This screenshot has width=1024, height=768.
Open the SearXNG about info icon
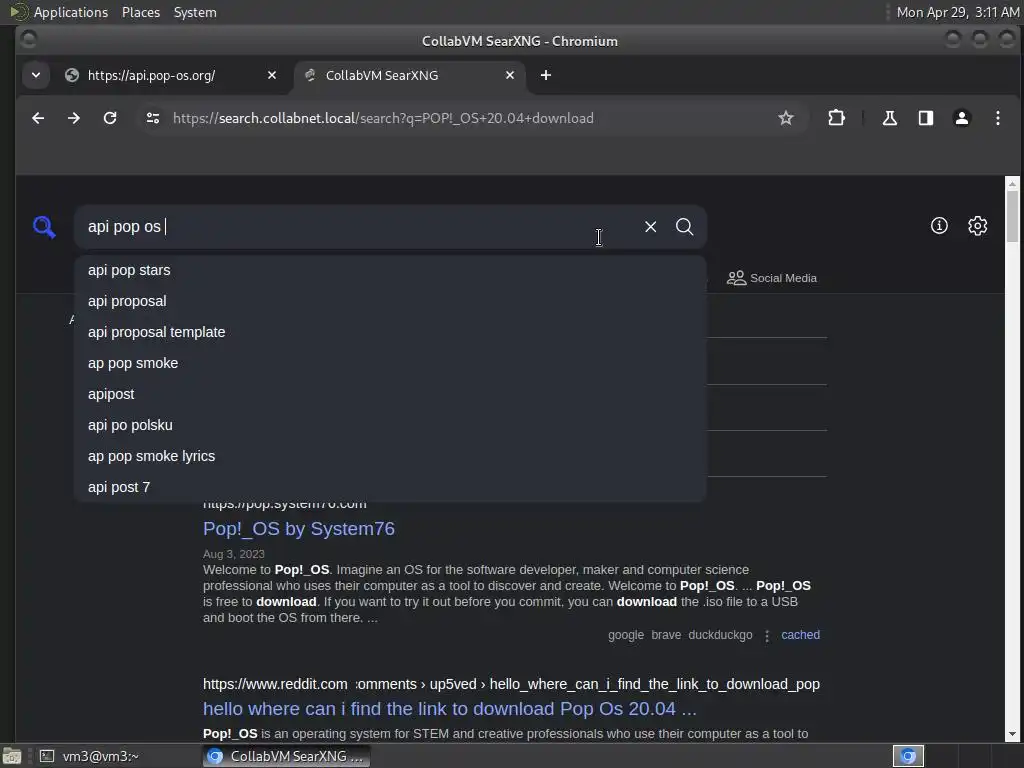tap(939, 226)
